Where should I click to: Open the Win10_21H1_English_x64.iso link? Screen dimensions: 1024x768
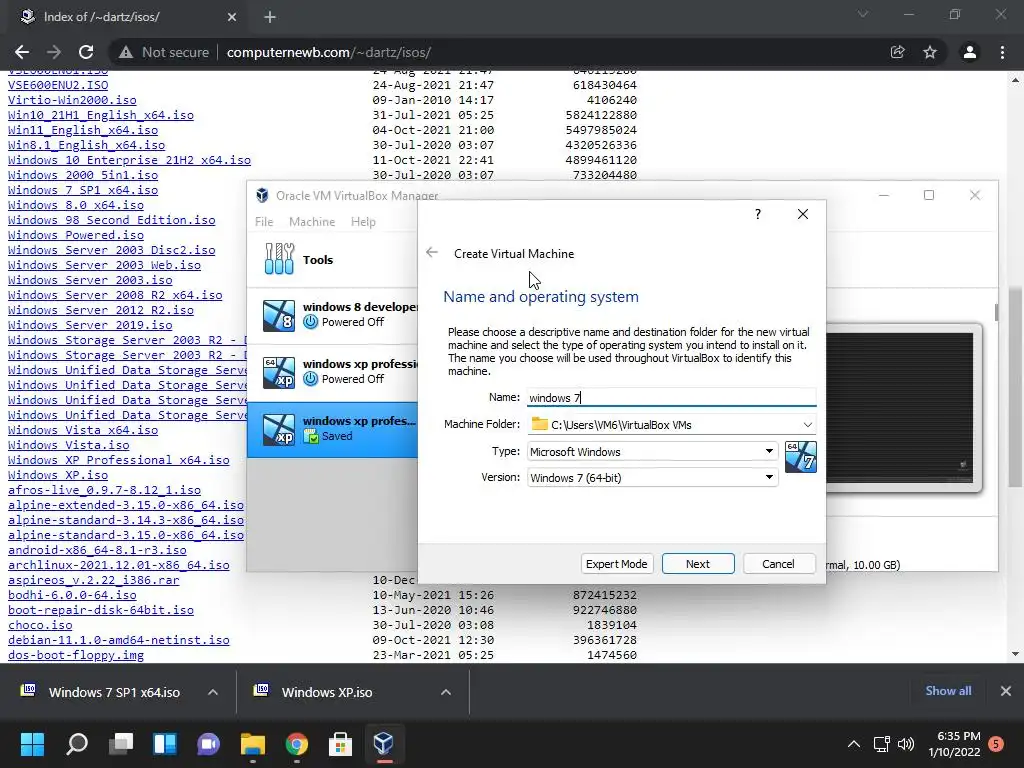[x=101, y=115]
